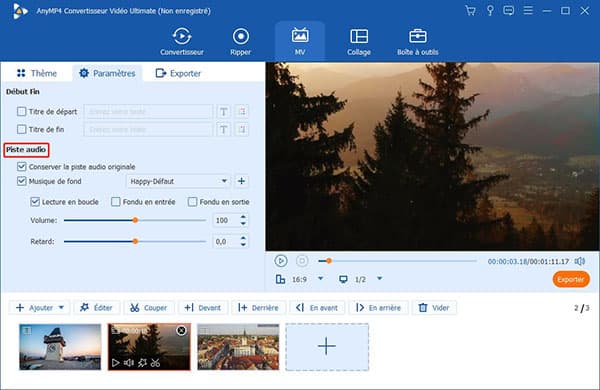This screenshot has width=600, height=390.
Task: Switch to Convertisseur module
Action: pyautogui.click(x=182, y=42)
